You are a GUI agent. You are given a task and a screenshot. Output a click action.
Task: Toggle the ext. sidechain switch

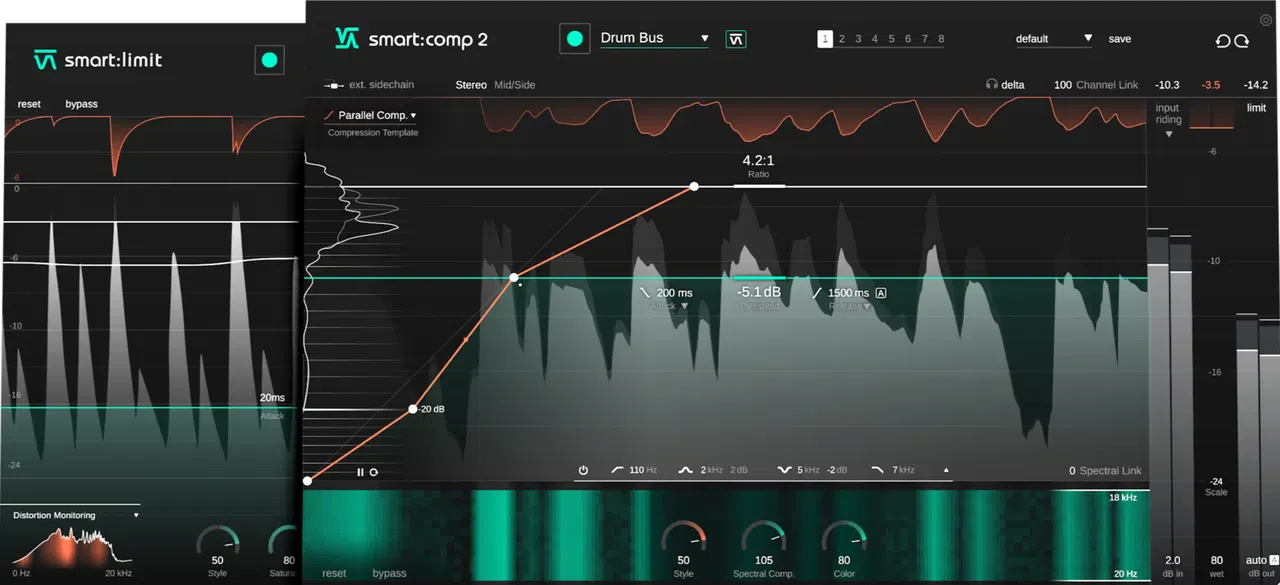click(x=334, y=85)
